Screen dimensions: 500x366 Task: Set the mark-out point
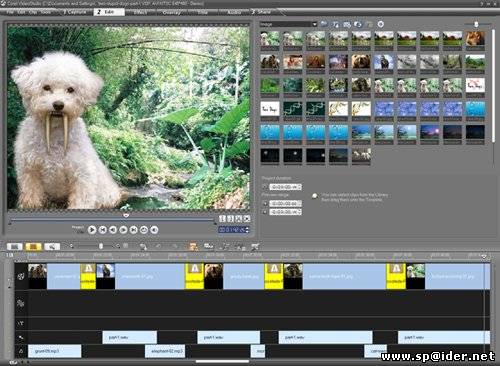click(230, 219)
